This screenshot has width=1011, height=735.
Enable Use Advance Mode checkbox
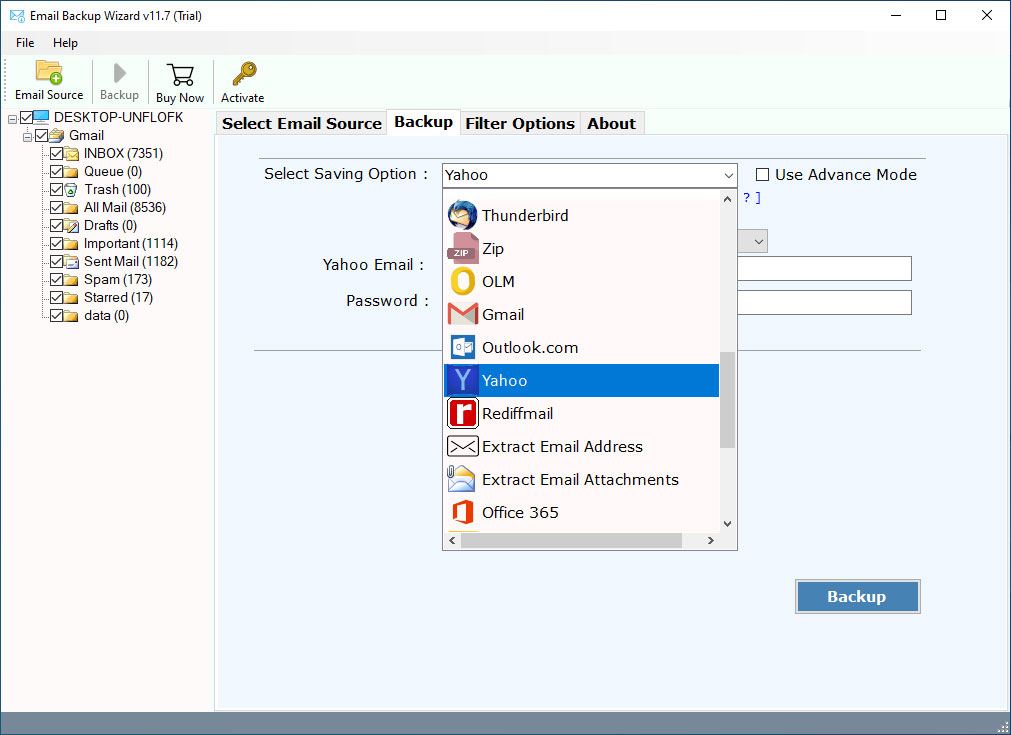[x=762, y=175]
